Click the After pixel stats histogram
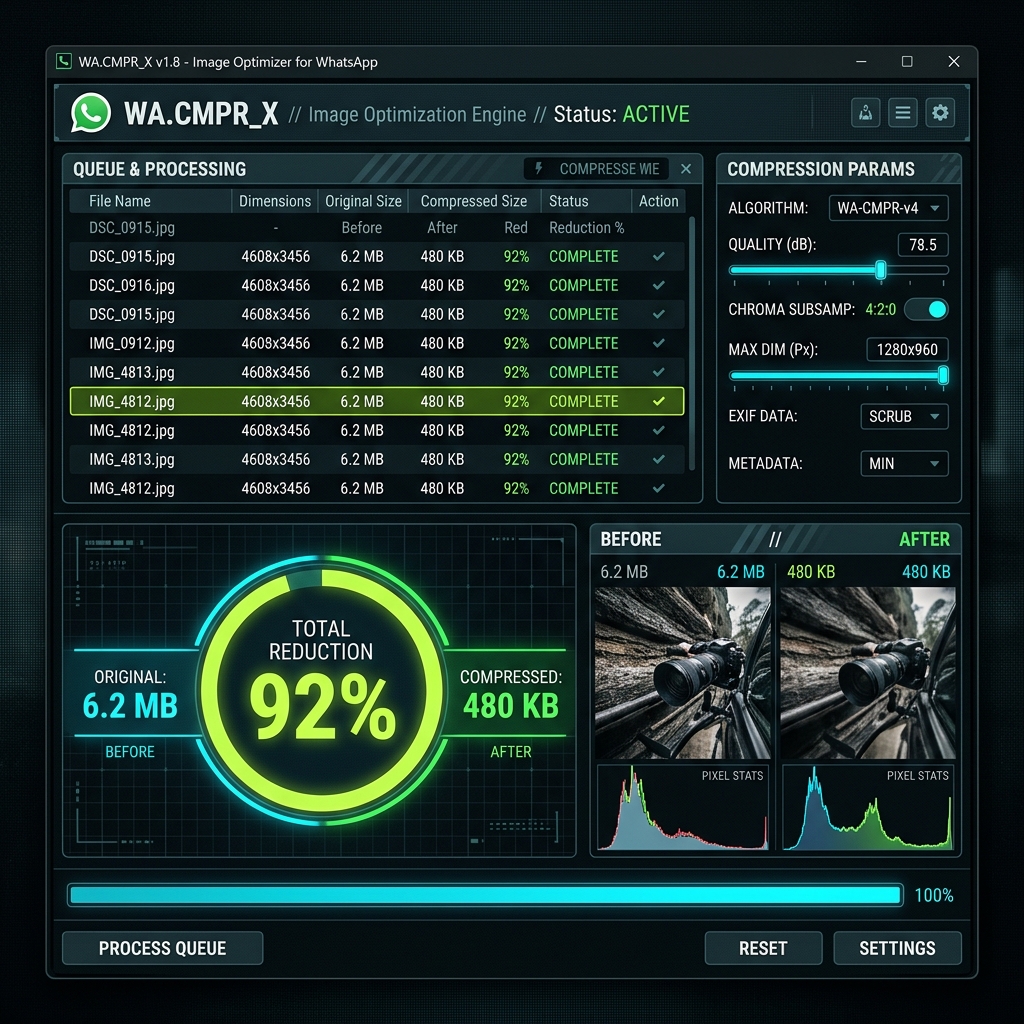This screenshot has width=1024, height=1024. 867,808
